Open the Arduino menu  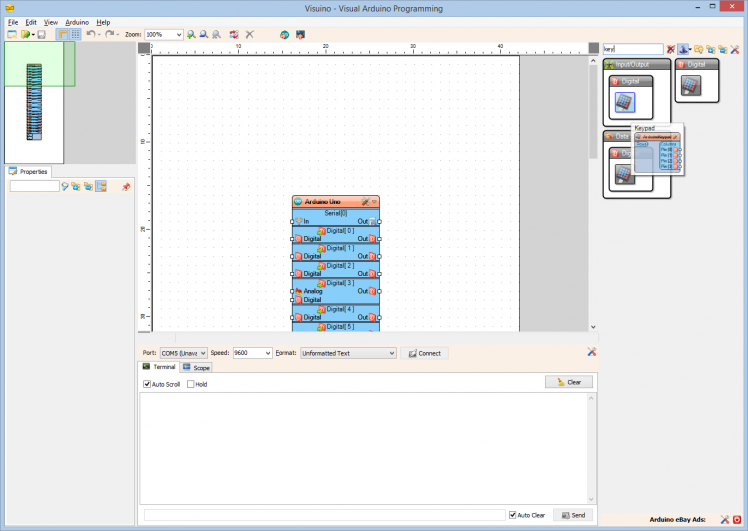tap(77, 22)
